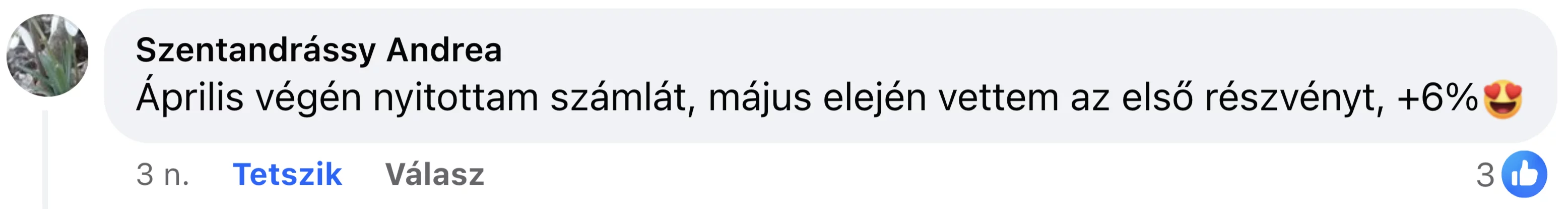Image resolution: width=1568 pixels, height=209 pixels.
Task: Click the first name 'Andrea' in the header
Action: pyautogui.click(x=444, y=50)
